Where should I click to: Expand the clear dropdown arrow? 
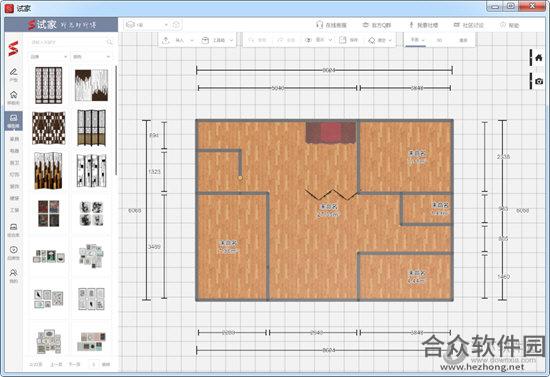pyautogui.click(x=390, y=41)
